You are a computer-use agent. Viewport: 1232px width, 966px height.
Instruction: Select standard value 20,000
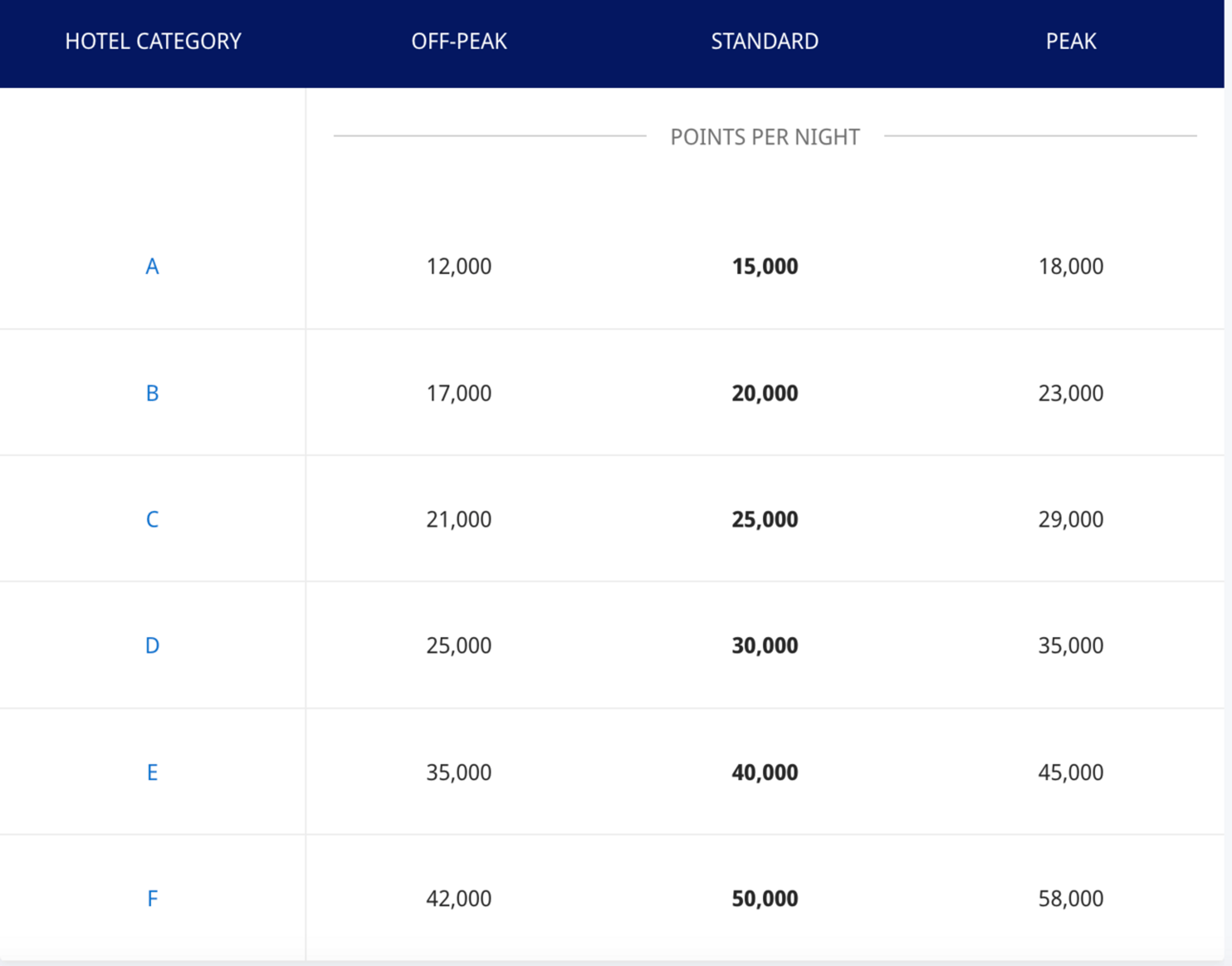pos(765,393)
